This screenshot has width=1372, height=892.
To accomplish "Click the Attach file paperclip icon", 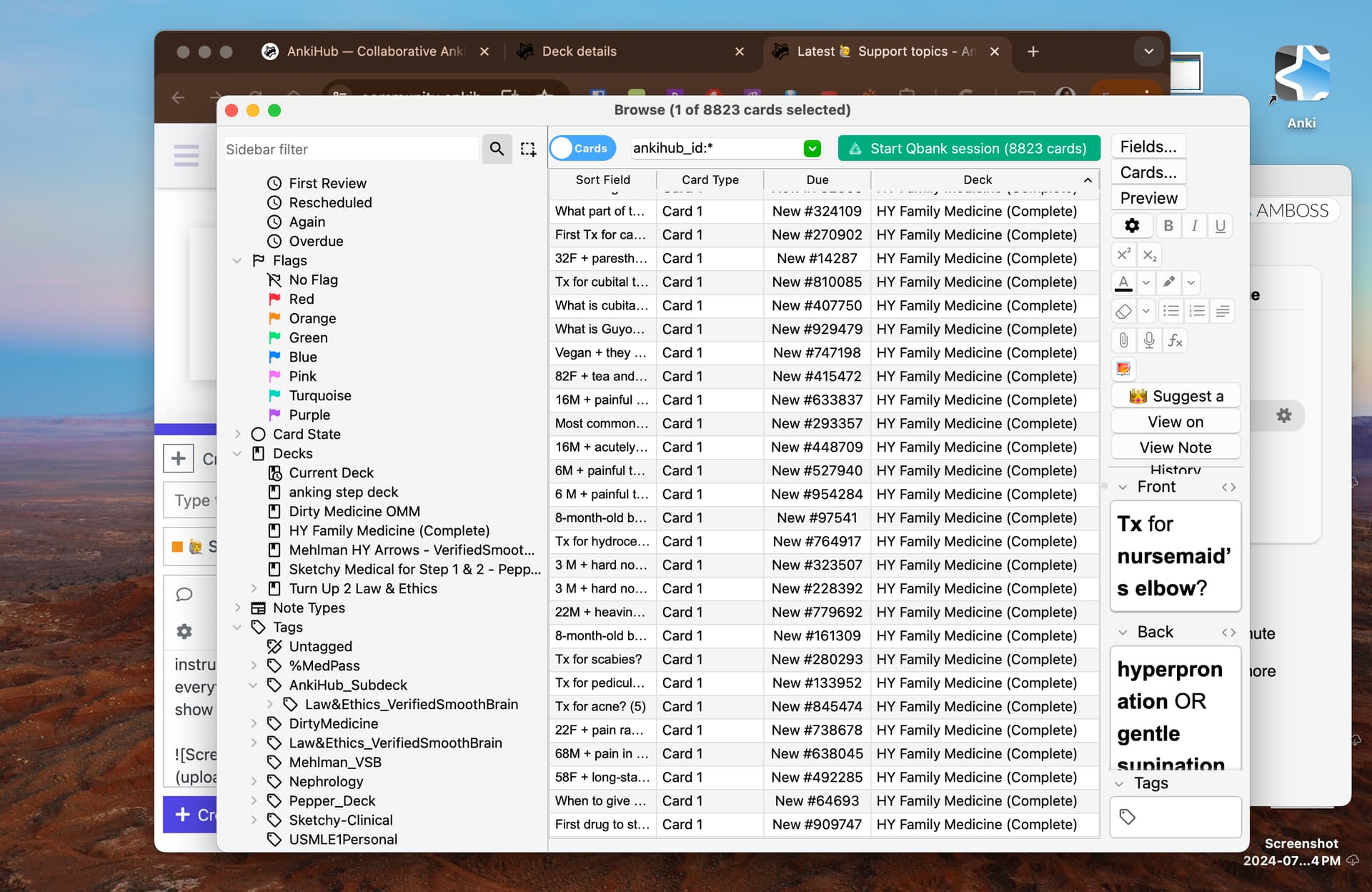I will click(x=1124, y=340).
